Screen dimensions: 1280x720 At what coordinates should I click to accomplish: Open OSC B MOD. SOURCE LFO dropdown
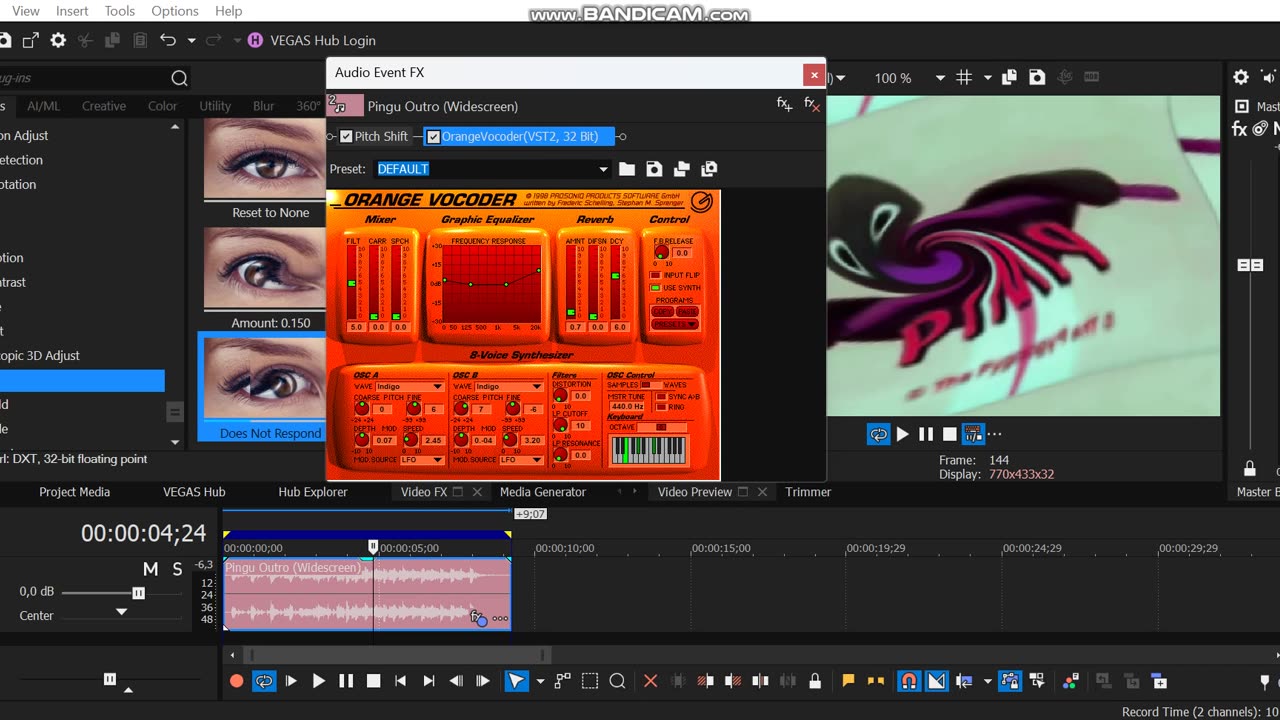536,460
